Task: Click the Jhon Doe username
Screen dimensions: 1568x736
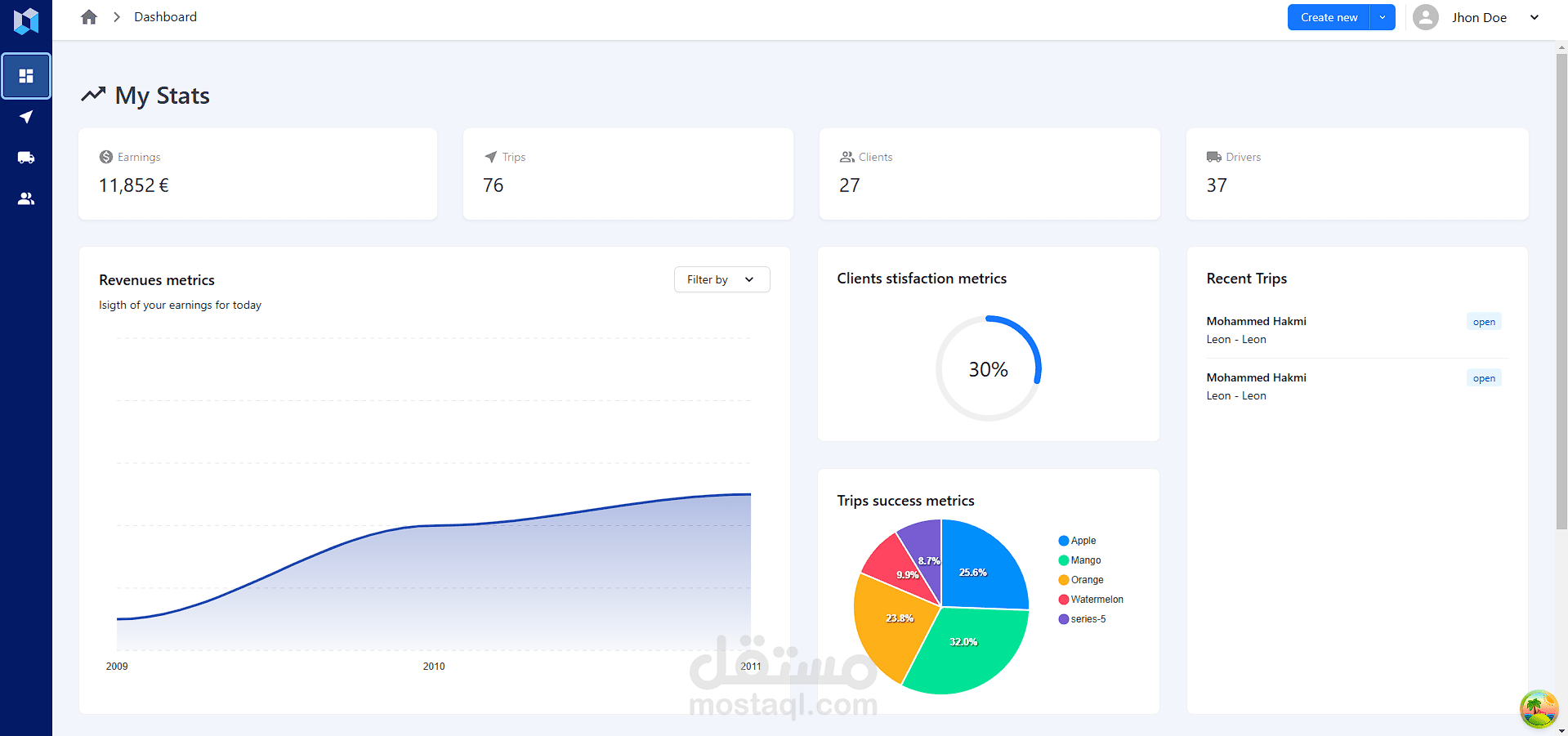Action: [1479, 17]
